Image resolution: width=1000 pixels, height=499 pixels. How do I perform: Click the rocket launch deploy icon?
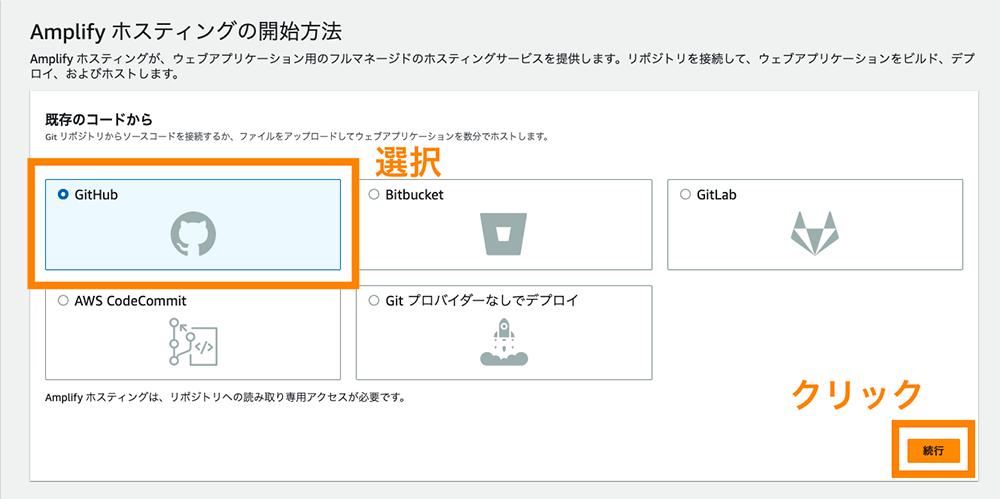(504, 341)
